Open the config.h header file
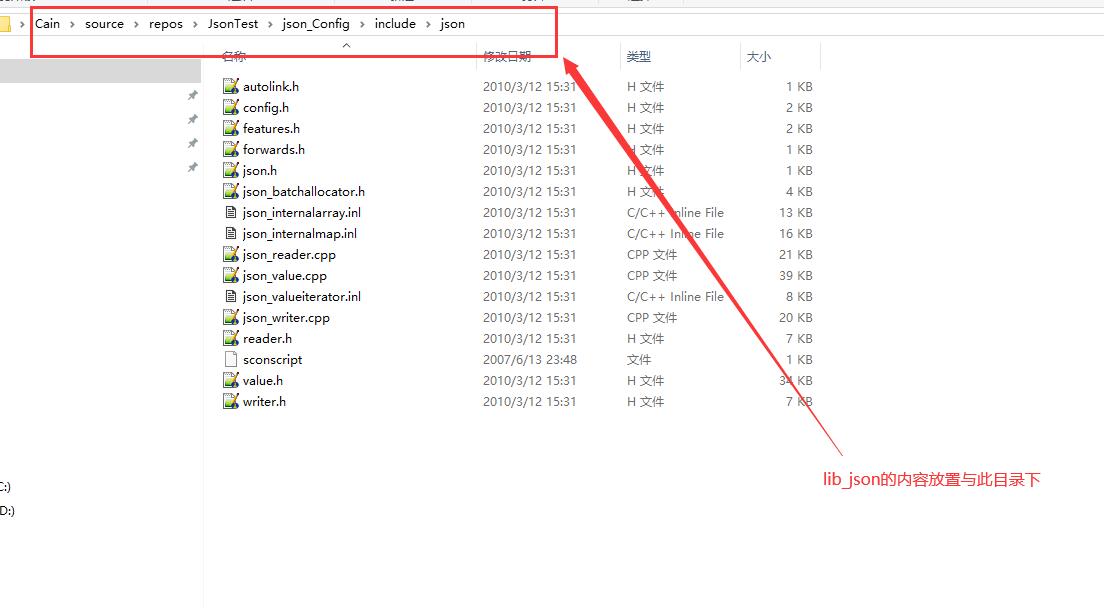This screenshot has height=608, width=1104. [263, 107]
